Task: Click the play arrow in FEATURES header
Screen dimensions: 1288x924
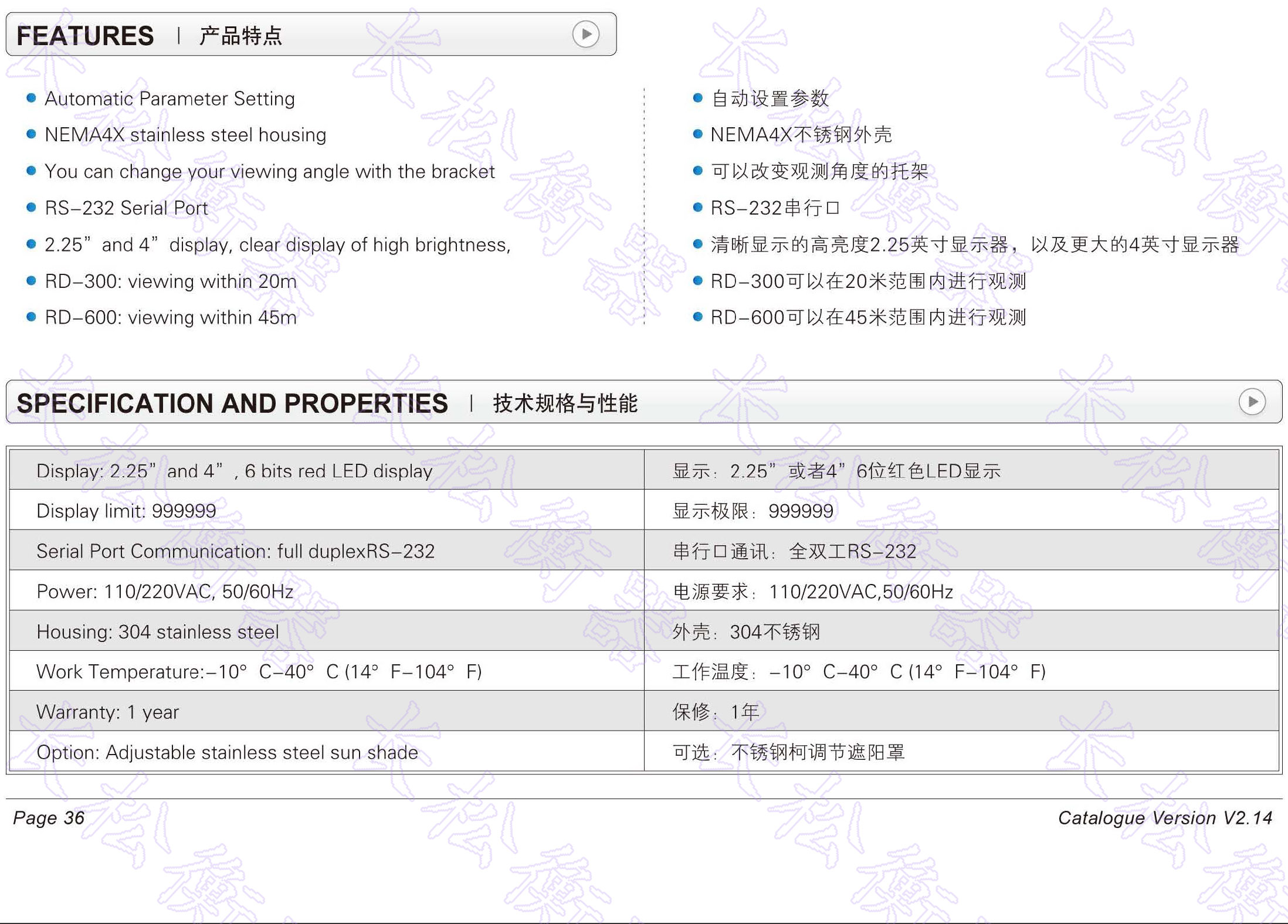Action: 585,35
